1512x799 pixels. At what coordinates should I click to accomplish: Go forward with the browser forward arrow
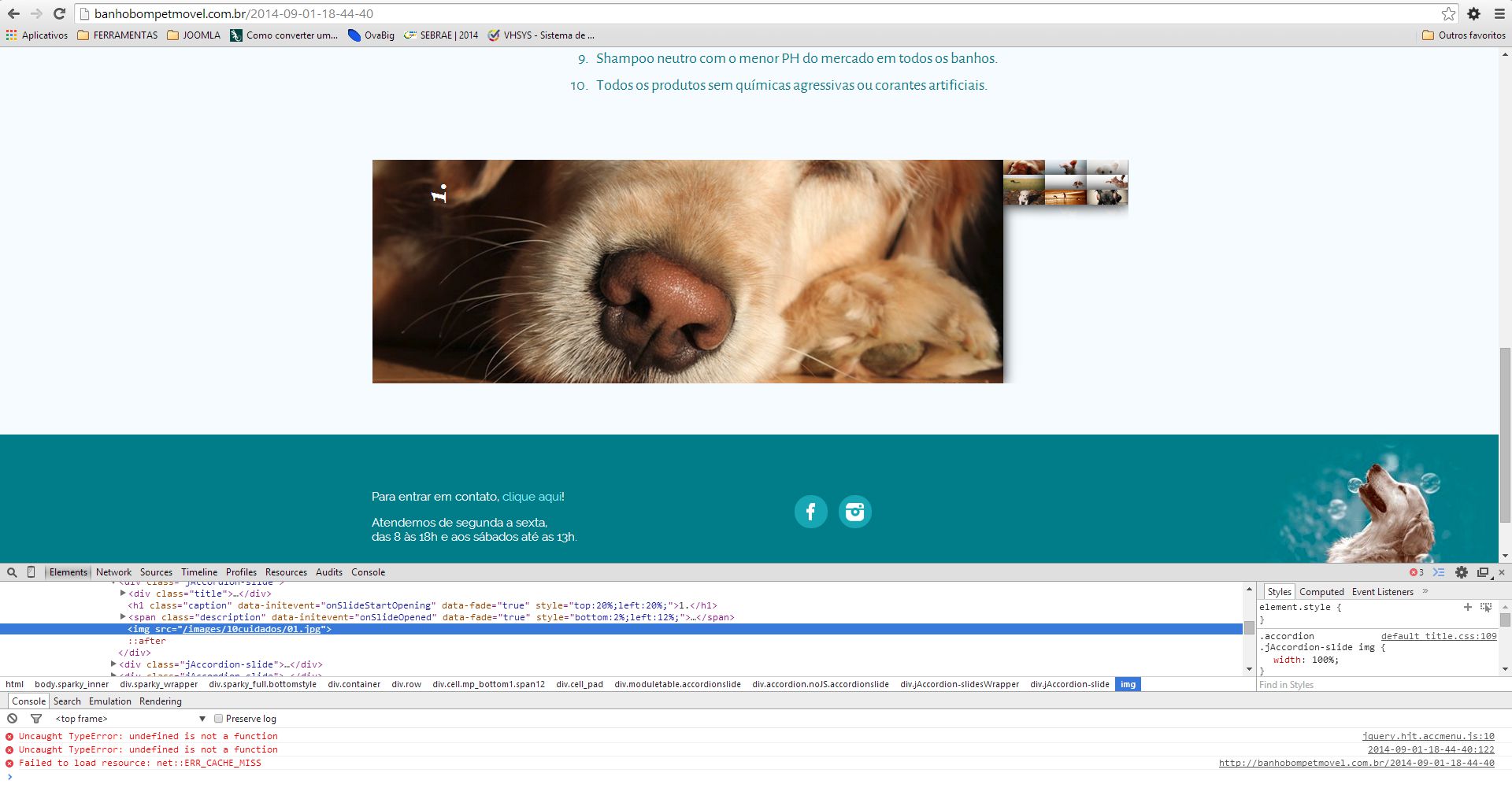[x=36, y=13]
